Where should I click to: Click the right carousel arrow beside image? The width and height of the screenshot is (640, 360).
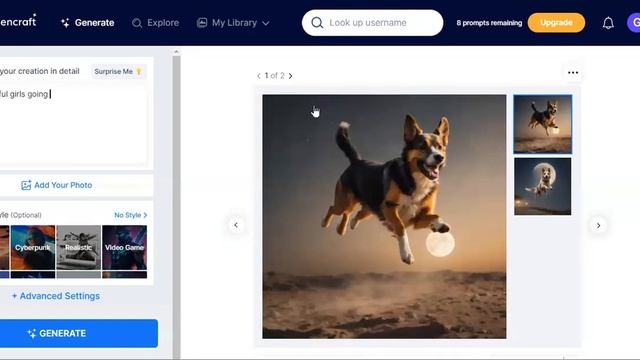(x=598, y=225)
